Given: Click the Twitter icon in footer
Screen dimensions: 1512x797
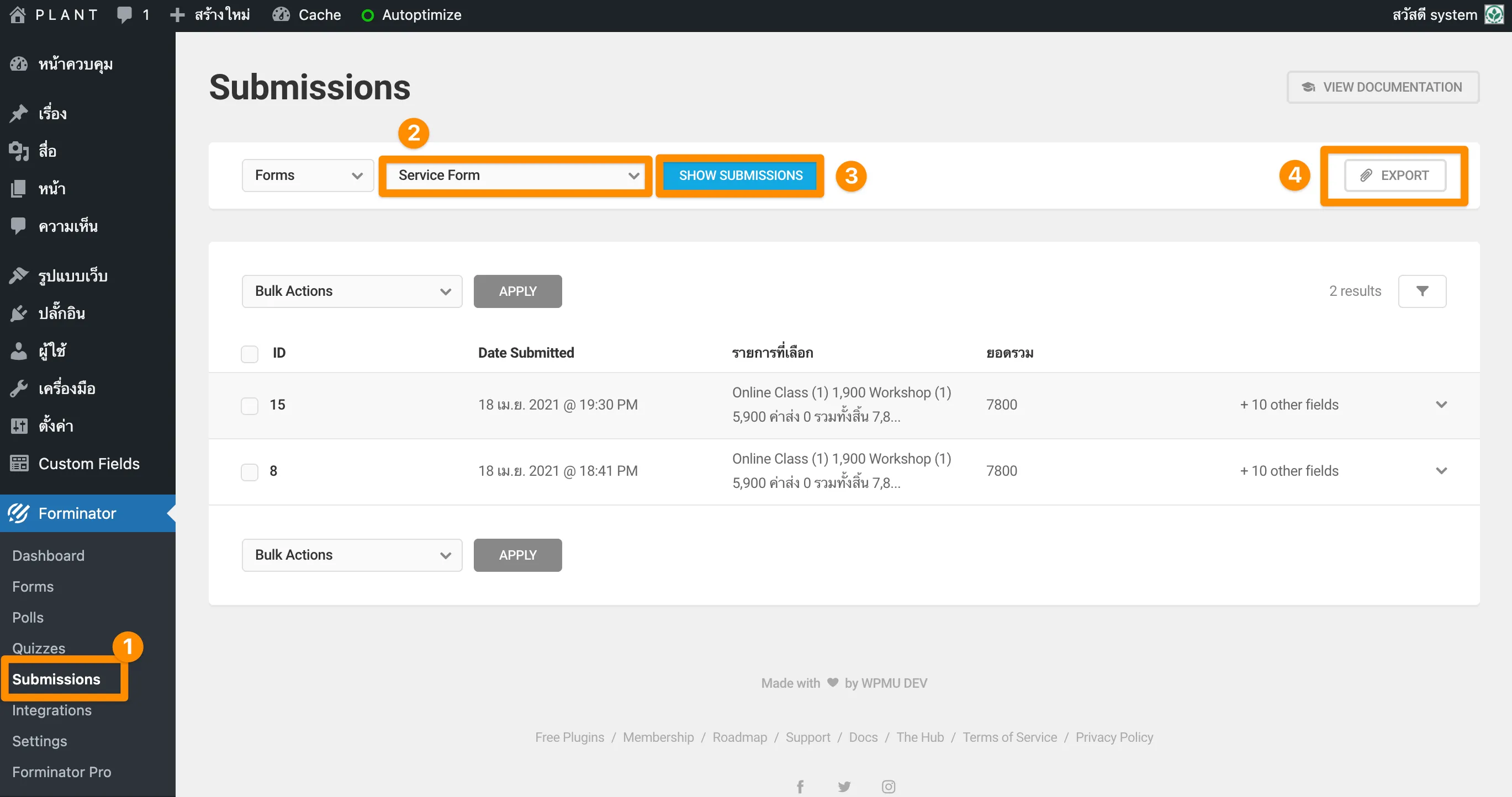Looking at the screenshot, I should click(x=844, y=787).
